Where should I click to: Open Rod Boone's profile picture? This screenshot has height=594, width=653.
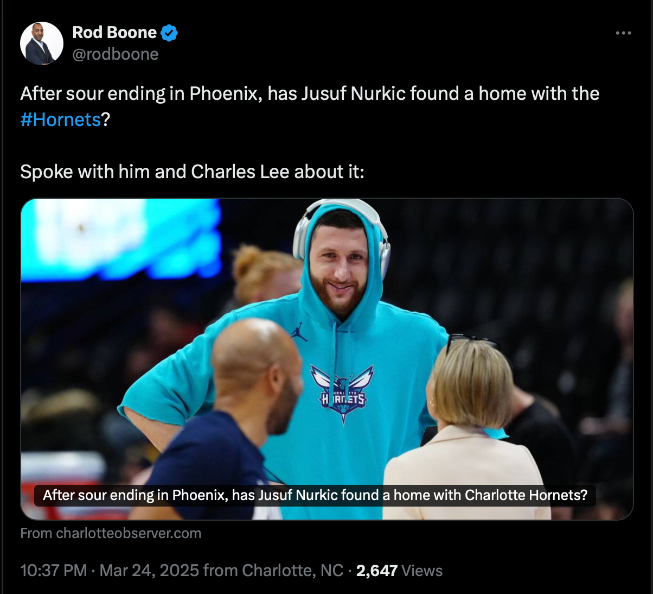[x=41, y=43]
